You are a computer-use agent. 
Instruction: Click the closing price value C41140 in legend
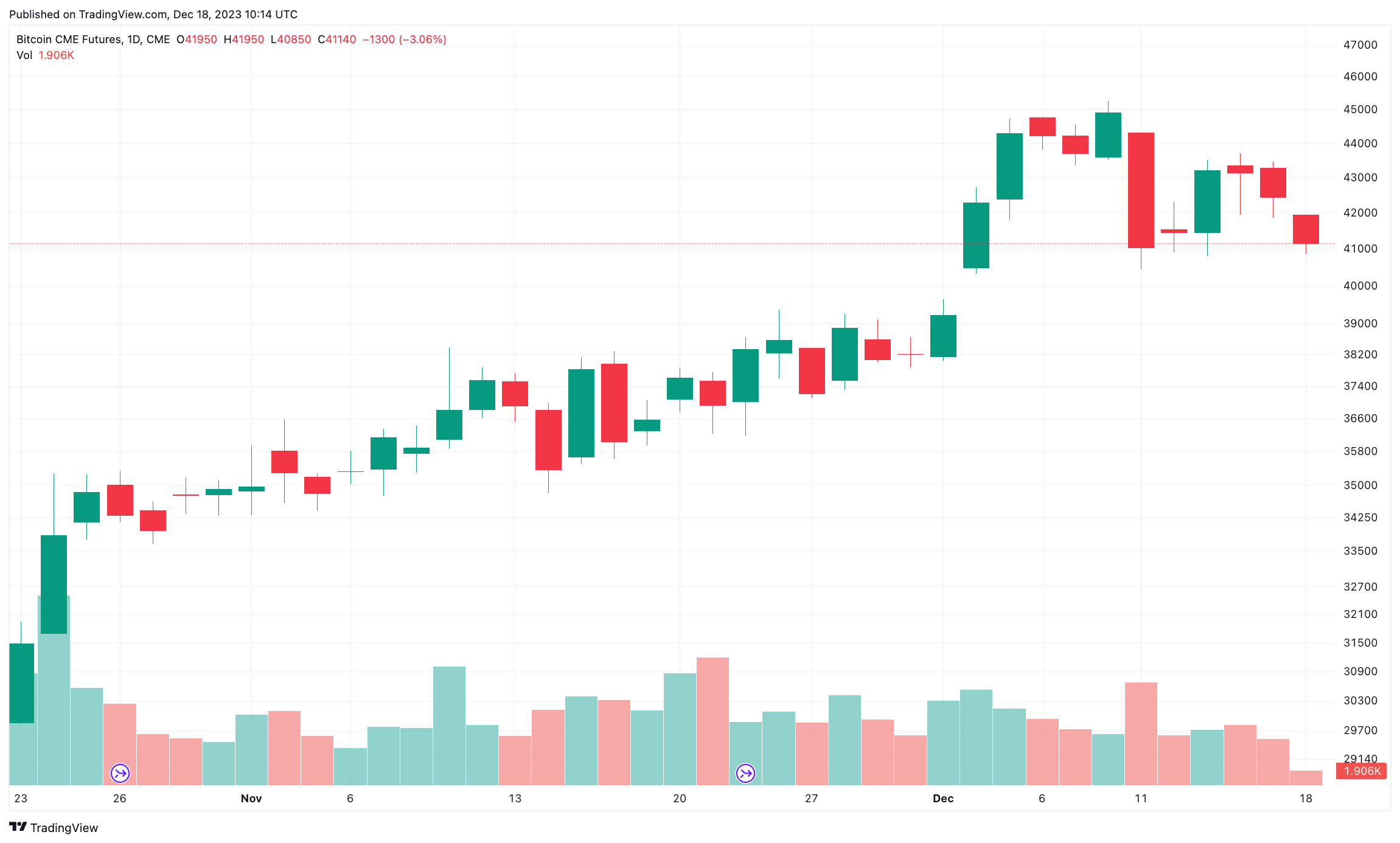coord(337,40)
